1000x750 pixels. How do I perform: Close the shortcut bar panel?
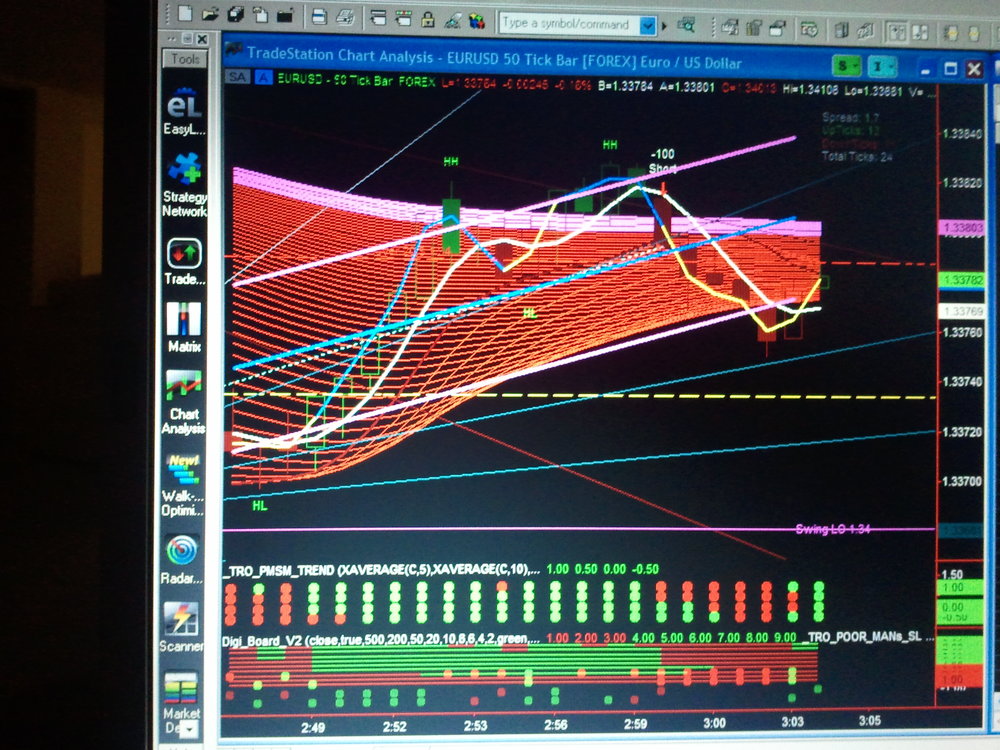click(202, 40)
